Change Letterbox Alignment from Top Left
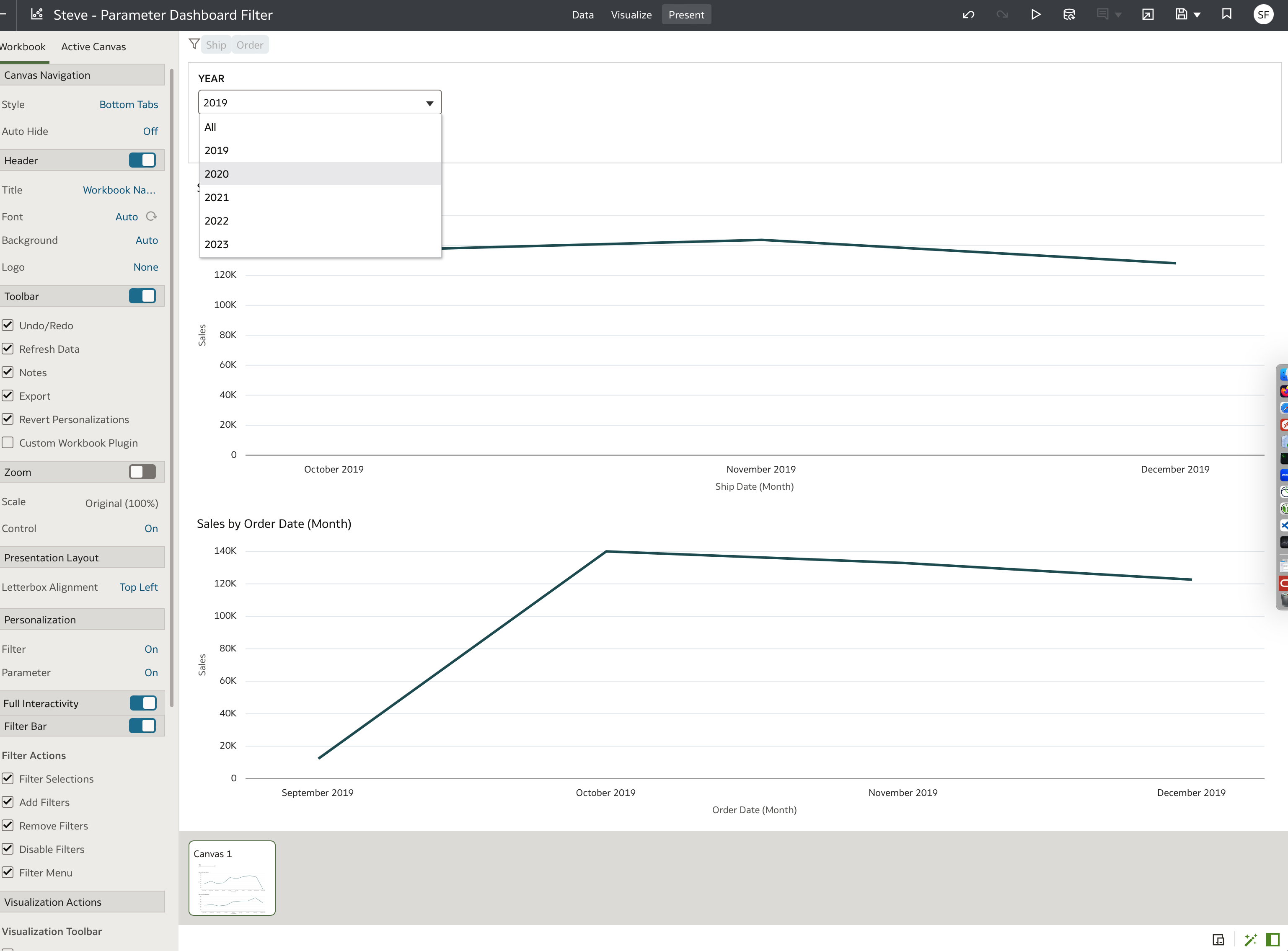The width and height of the screenshot is (1288, 951). pos(138,587)
